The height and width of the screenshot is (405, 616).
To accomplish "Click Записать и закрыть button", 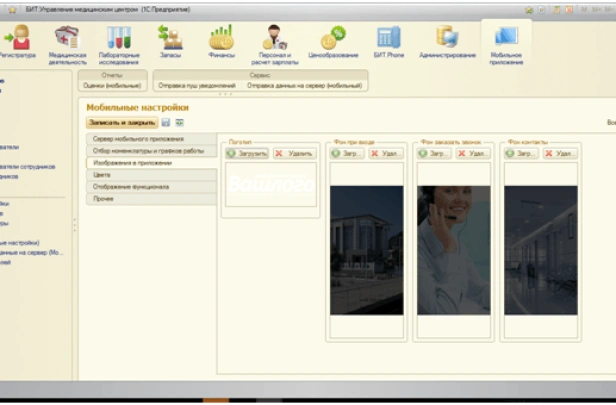I will coord(121,122).
